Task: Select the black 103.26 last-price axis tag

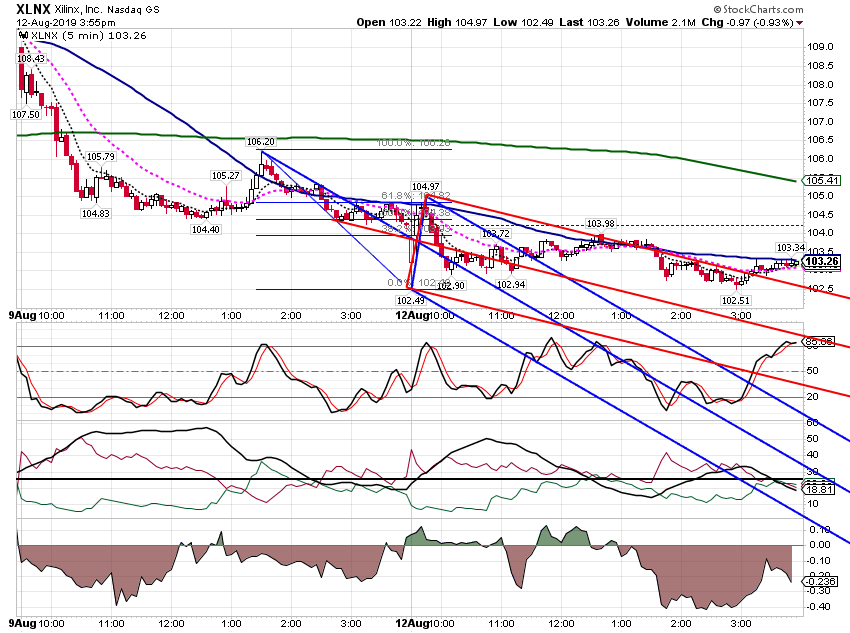Action: [x=821, y=262]
